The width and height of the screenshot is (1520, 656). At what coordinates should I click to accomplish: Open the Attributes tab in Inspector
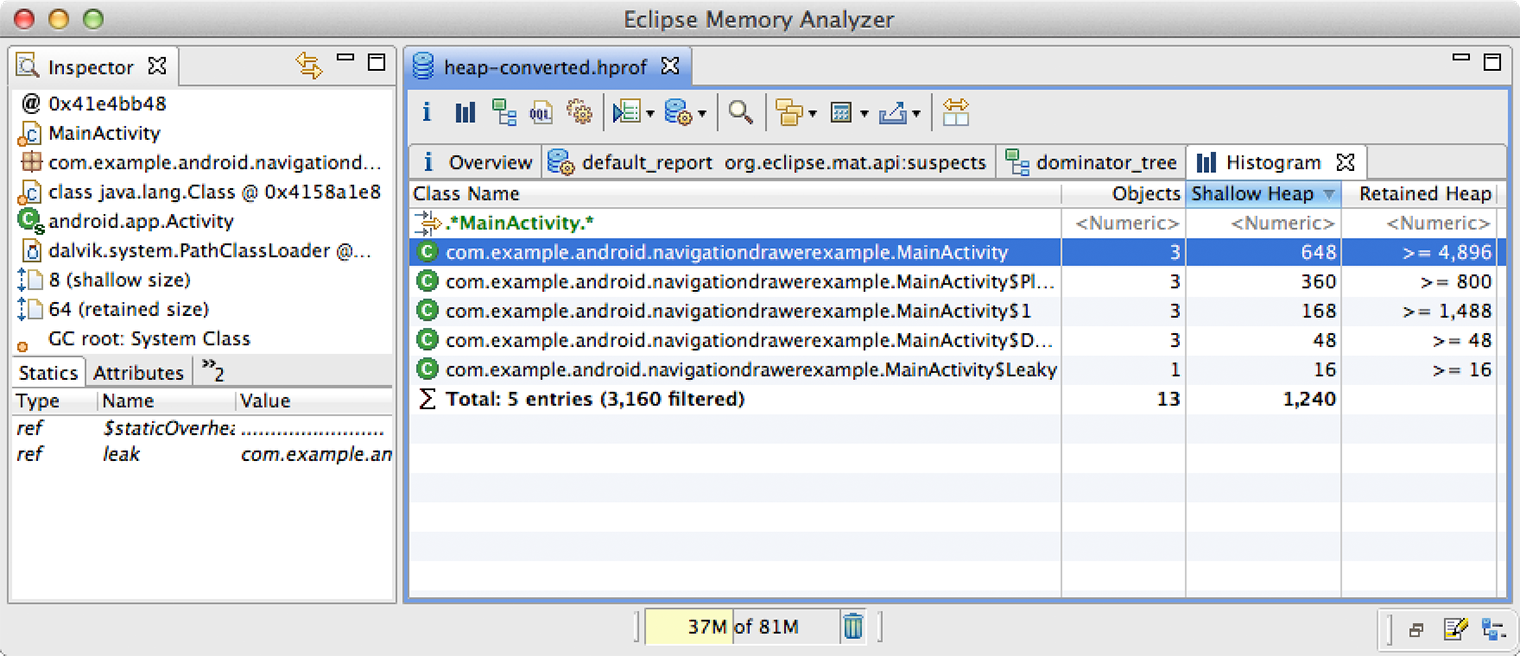click(x=138, y=373)
